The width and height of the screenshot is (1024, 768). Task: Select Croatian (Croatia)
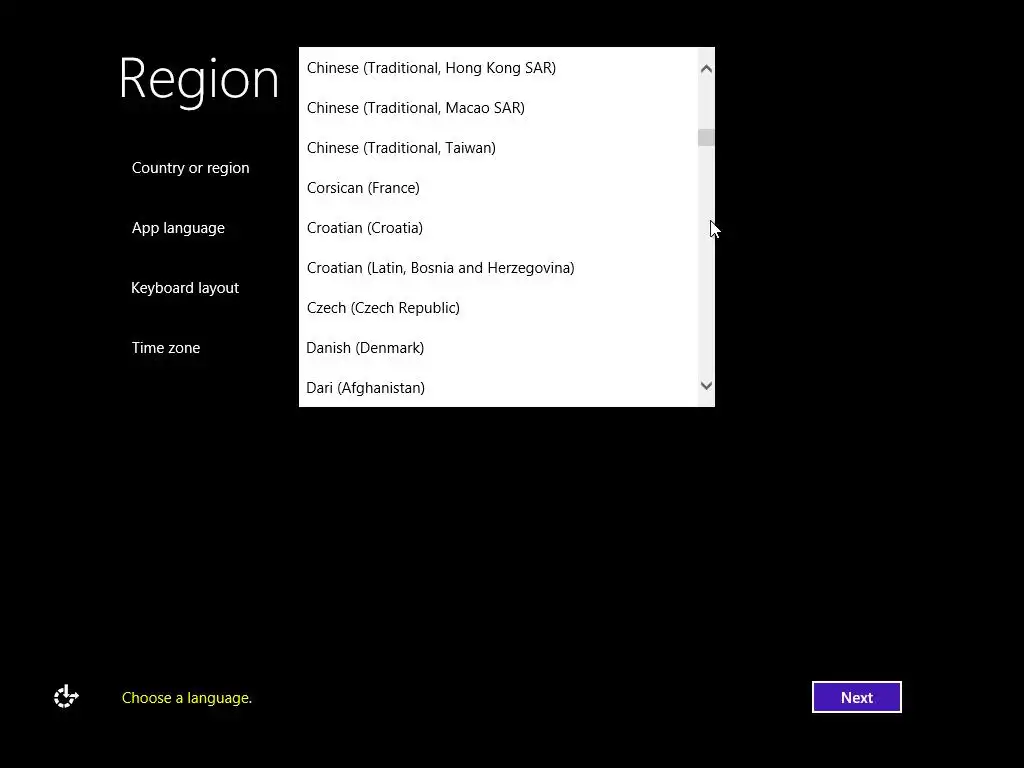point(498,228)
